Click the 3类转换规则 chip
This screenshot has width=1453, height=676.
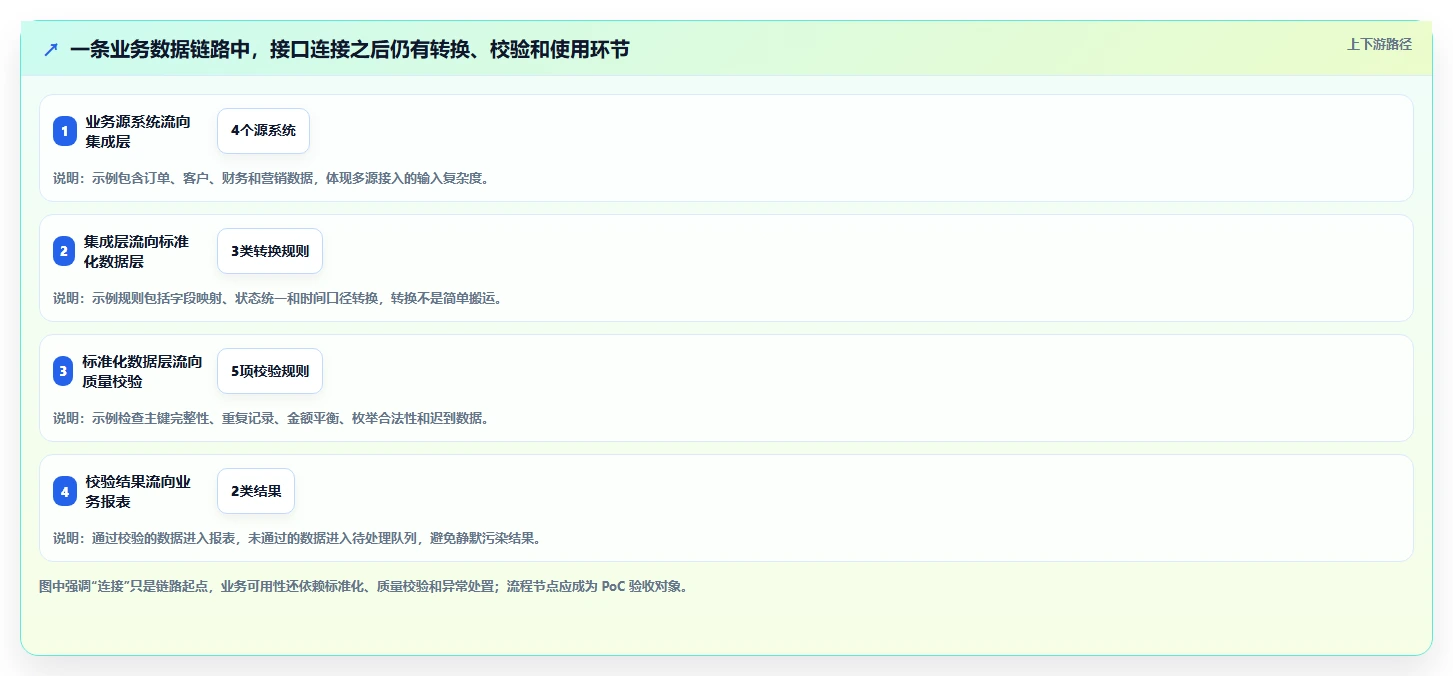click(x=270, y=251)
